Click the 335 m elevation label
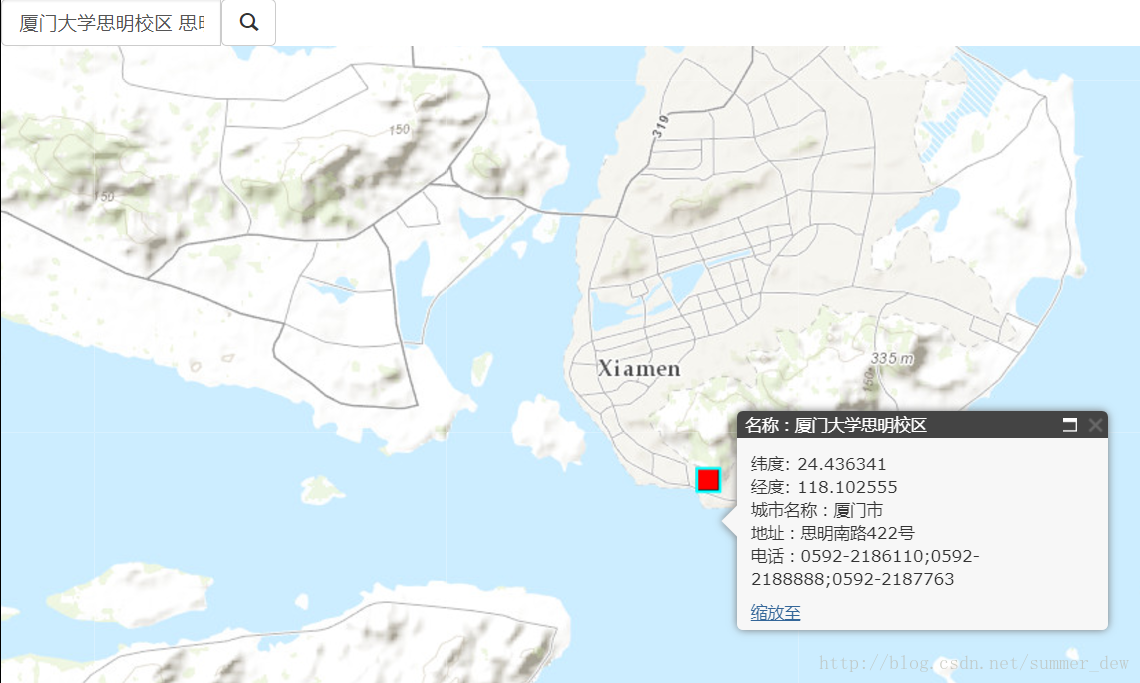Screen dimensions: 1140x683 [892, 359]
